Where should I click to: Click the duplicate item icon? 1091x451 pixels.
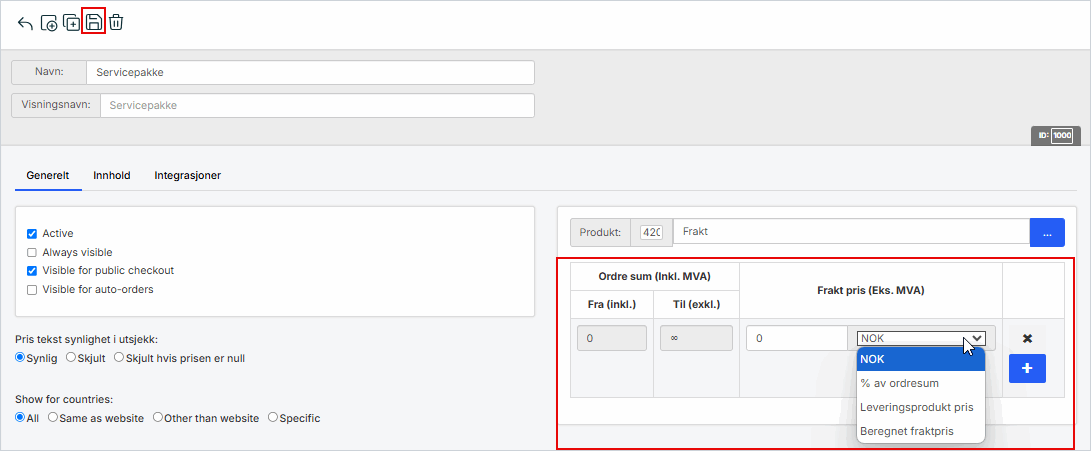tap(71, 22)
